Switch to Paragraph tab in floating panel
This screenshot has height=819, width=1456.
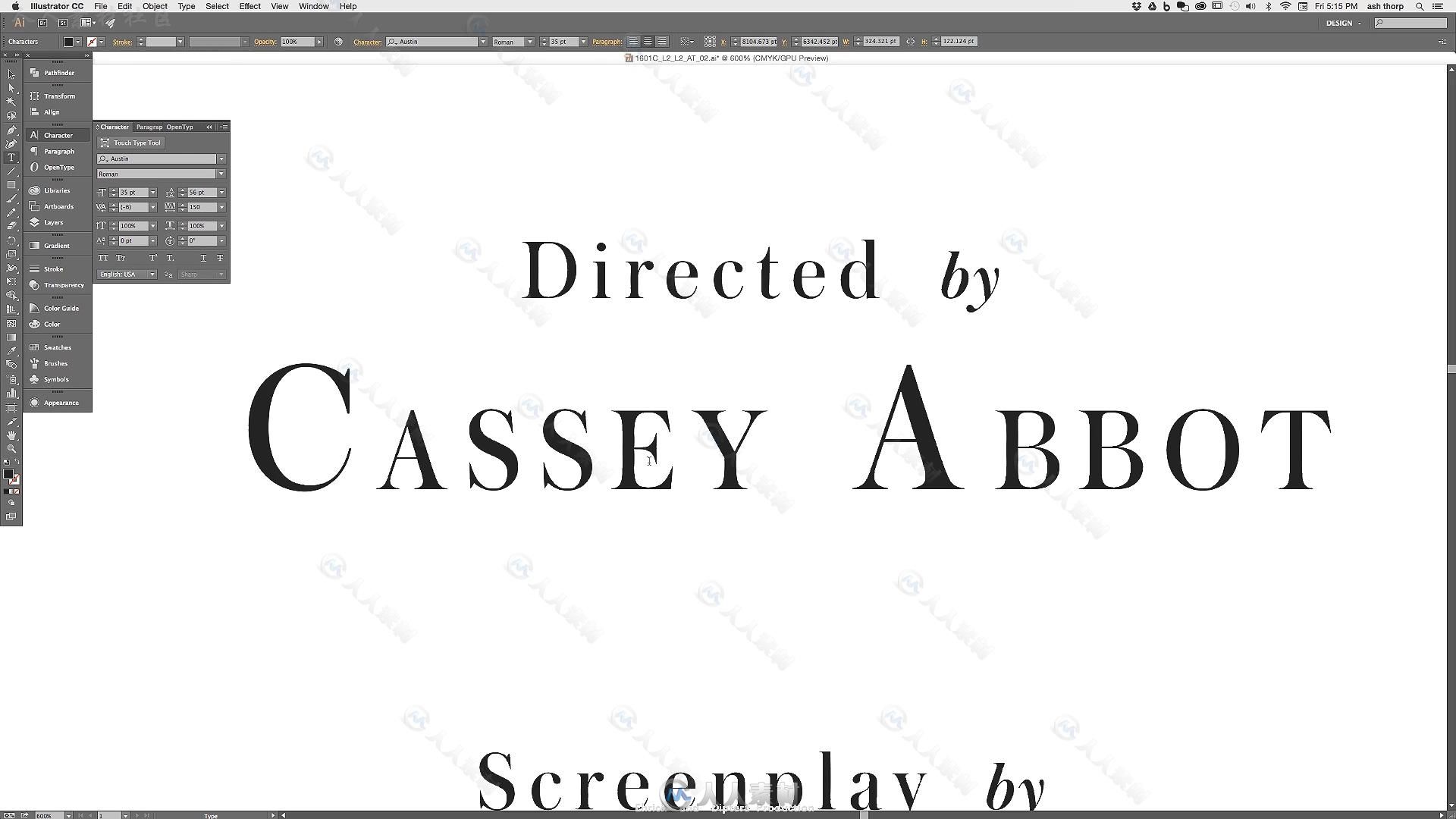click(x=149, y=127)
